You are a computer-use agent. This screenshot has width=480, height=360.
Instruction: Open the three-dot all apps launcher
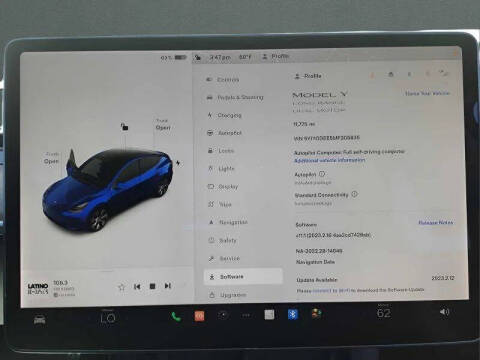click(x=246, y=315)
